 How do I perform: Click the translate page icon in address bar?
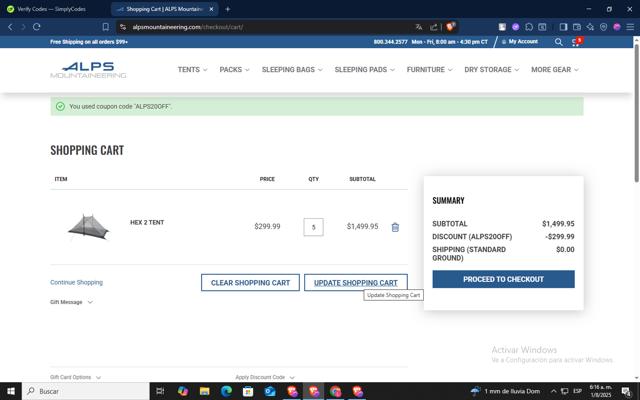(x=419, y=27)
